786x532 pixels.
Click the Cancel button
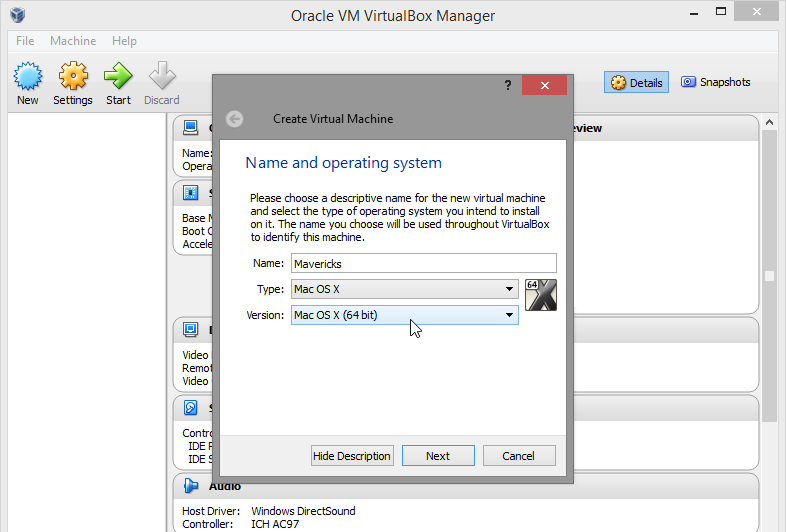[519, 456]
